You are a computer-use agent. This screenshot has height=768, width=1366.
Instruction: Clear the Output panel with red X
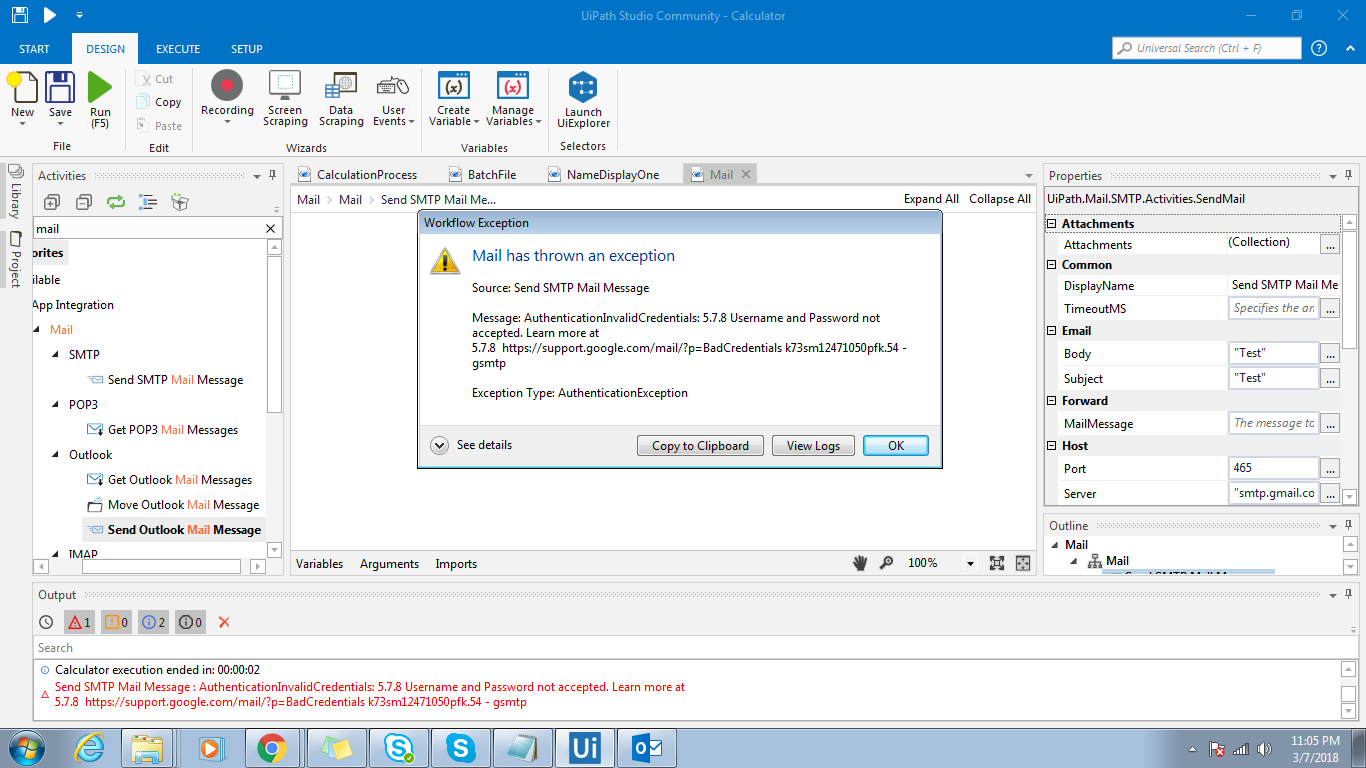224,622
